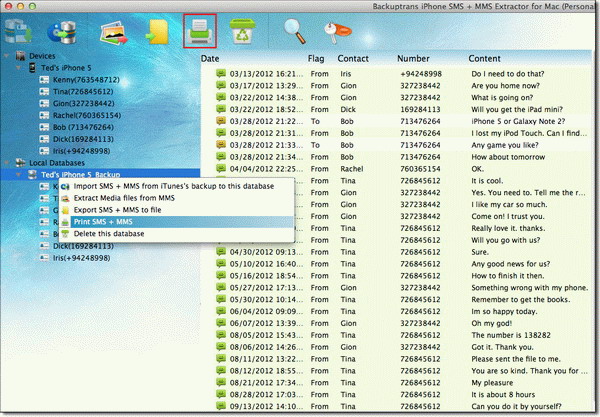600x417 pixels.
Task: Select Bob (713476264) in device tree
Action: (x=83, y=127)
